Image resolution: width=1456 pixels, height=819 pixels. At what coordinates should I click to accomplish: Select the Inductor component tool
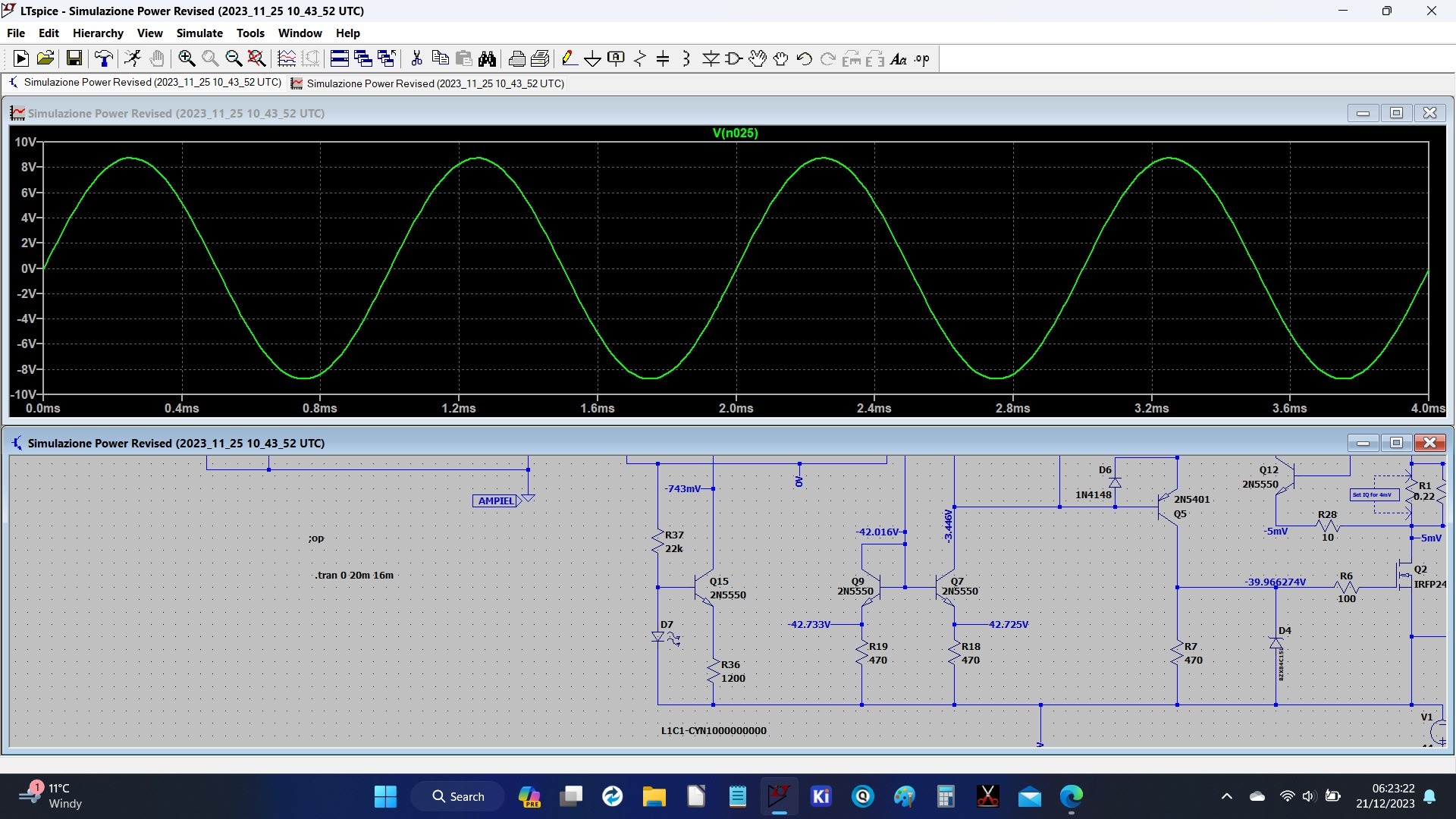[x=686, y=58]
